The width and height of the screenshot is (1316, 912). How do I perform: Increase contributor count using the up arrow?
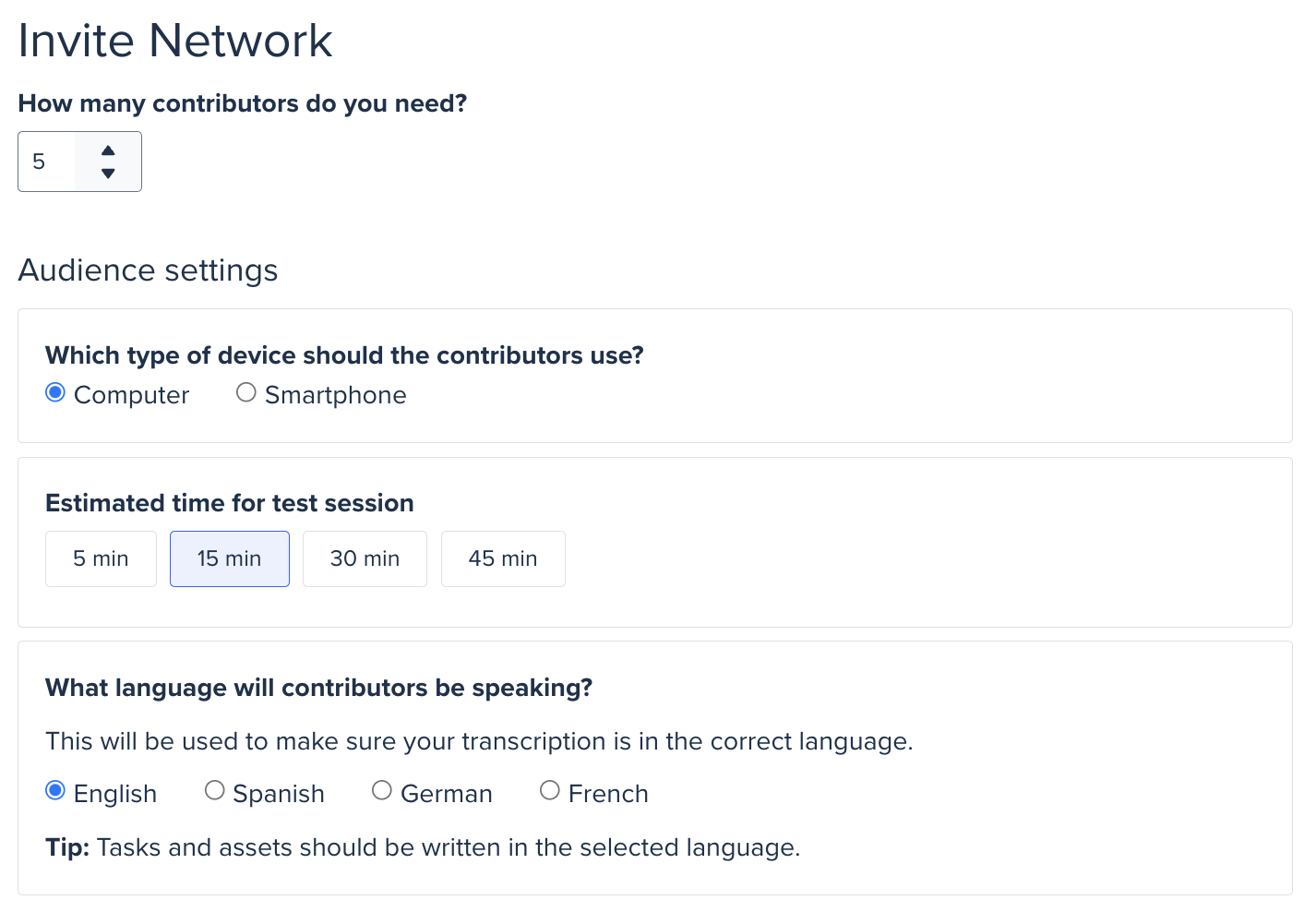[108, 149]
